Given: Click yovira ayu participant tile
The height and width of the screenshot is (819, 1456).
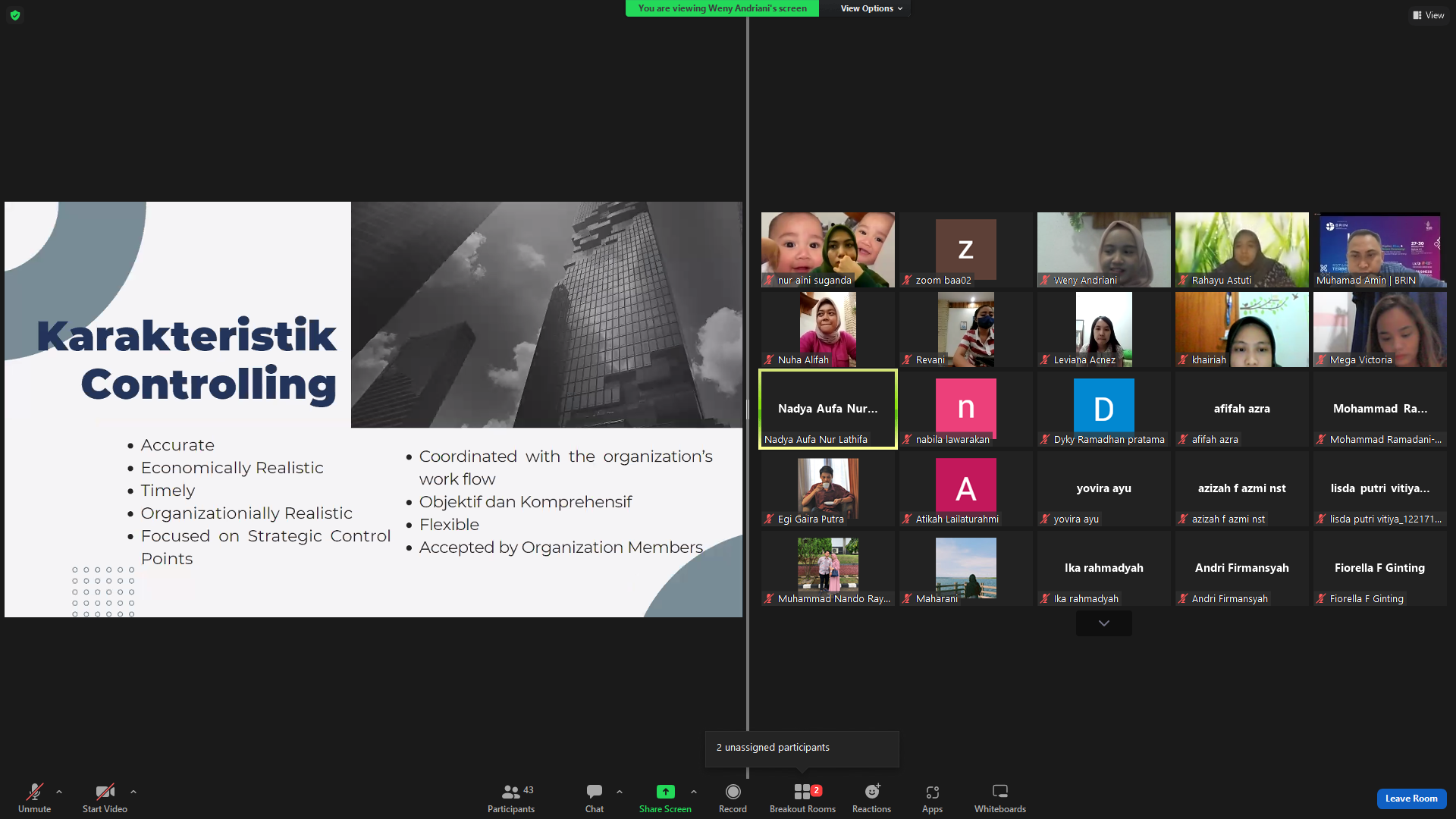Looking at the screenshot, I should (1104, 488).
